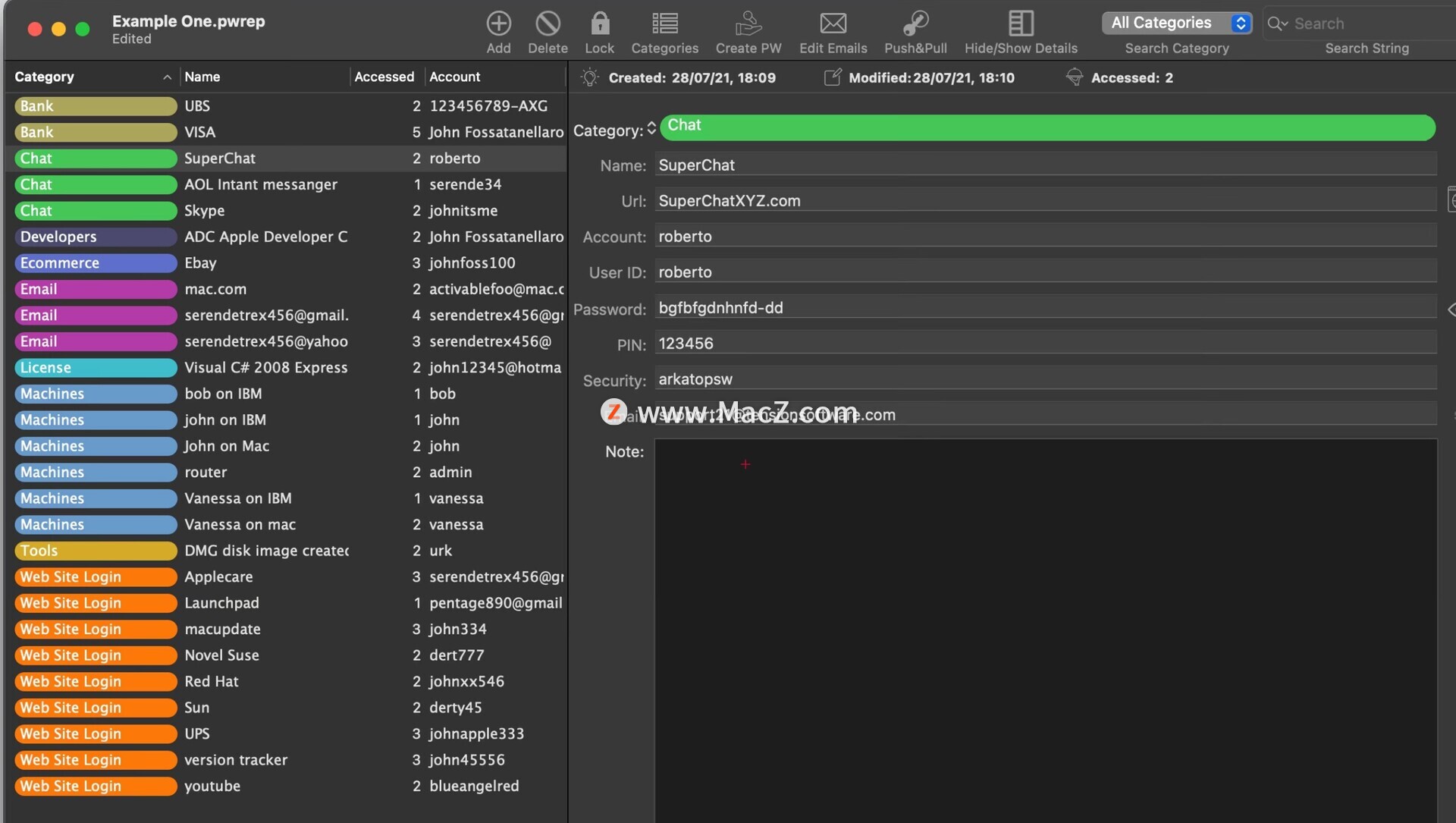Select the Red Hat entry
Viewport: 1456px width, 823px height.
[286, 682]
